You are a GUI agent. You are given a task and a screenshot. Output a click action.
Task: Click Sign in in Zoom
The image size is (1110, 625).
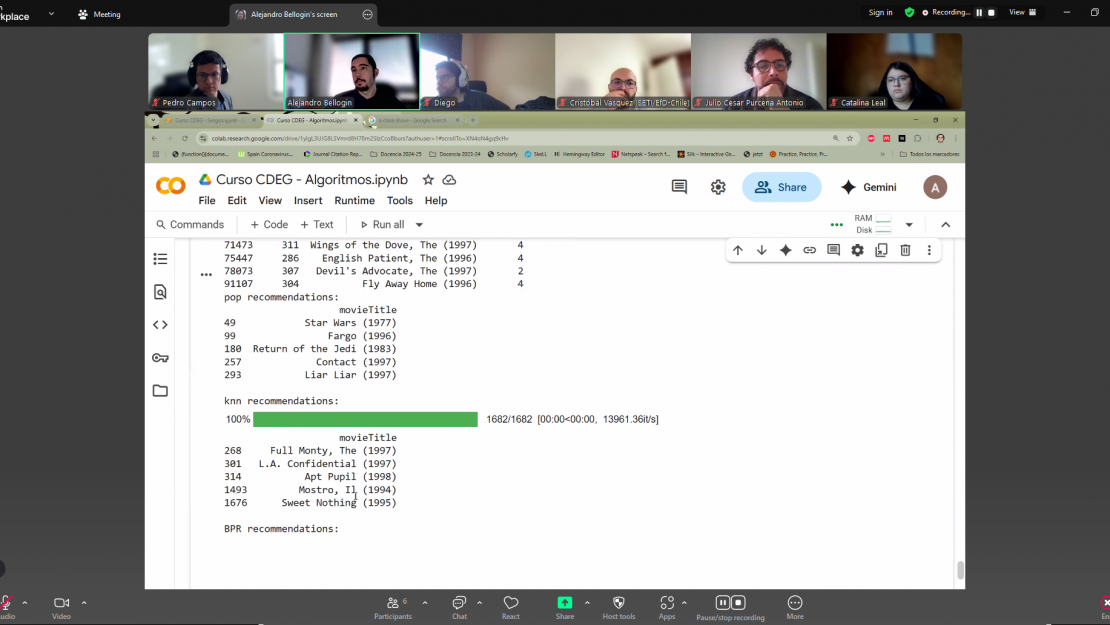coord(880,13)
